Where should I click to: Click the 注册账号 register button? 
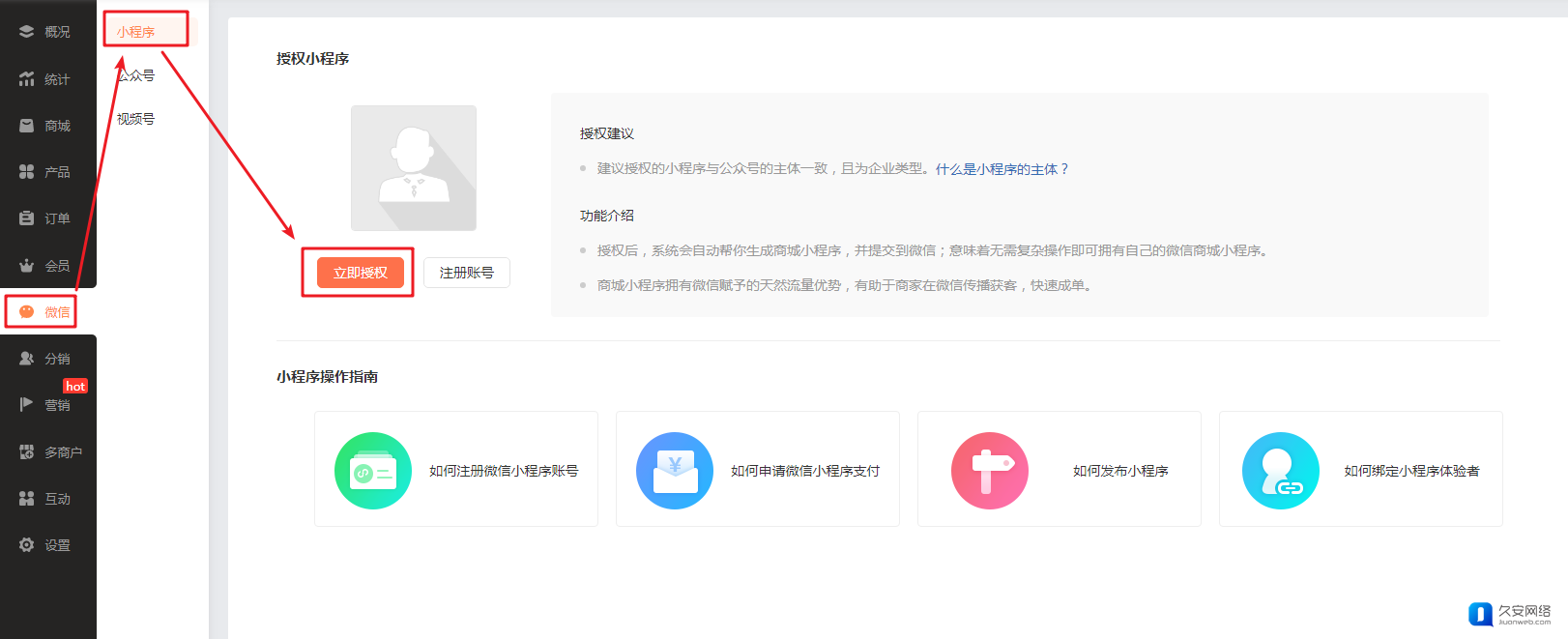pyautogui.click(x=467, y=273)
